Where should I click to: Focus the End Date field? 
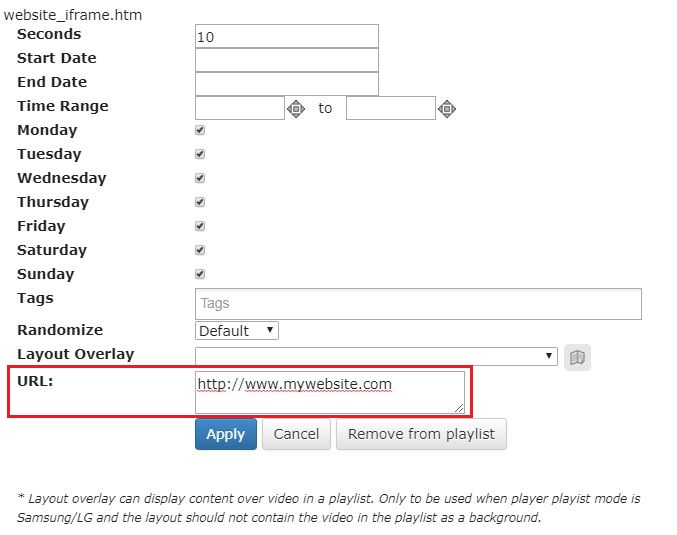click(287, 84)
